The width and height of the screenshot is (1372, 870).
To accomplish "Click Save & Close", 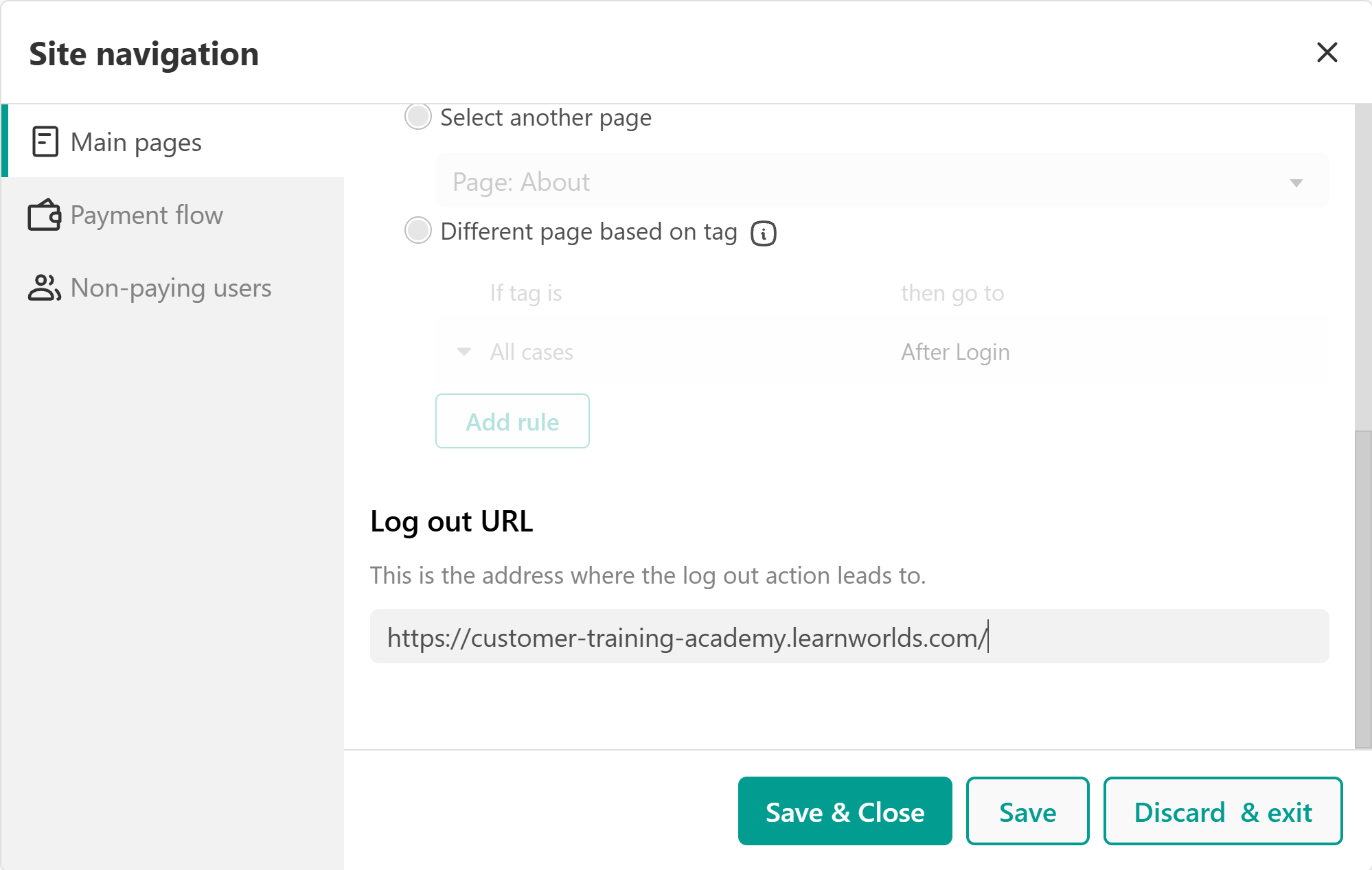I will (x=845, y=812).
